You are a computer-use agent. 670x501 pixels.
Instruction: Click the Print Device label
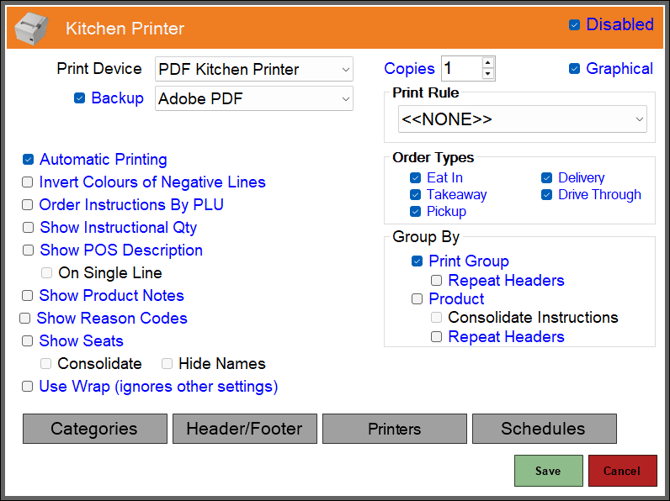99,68
